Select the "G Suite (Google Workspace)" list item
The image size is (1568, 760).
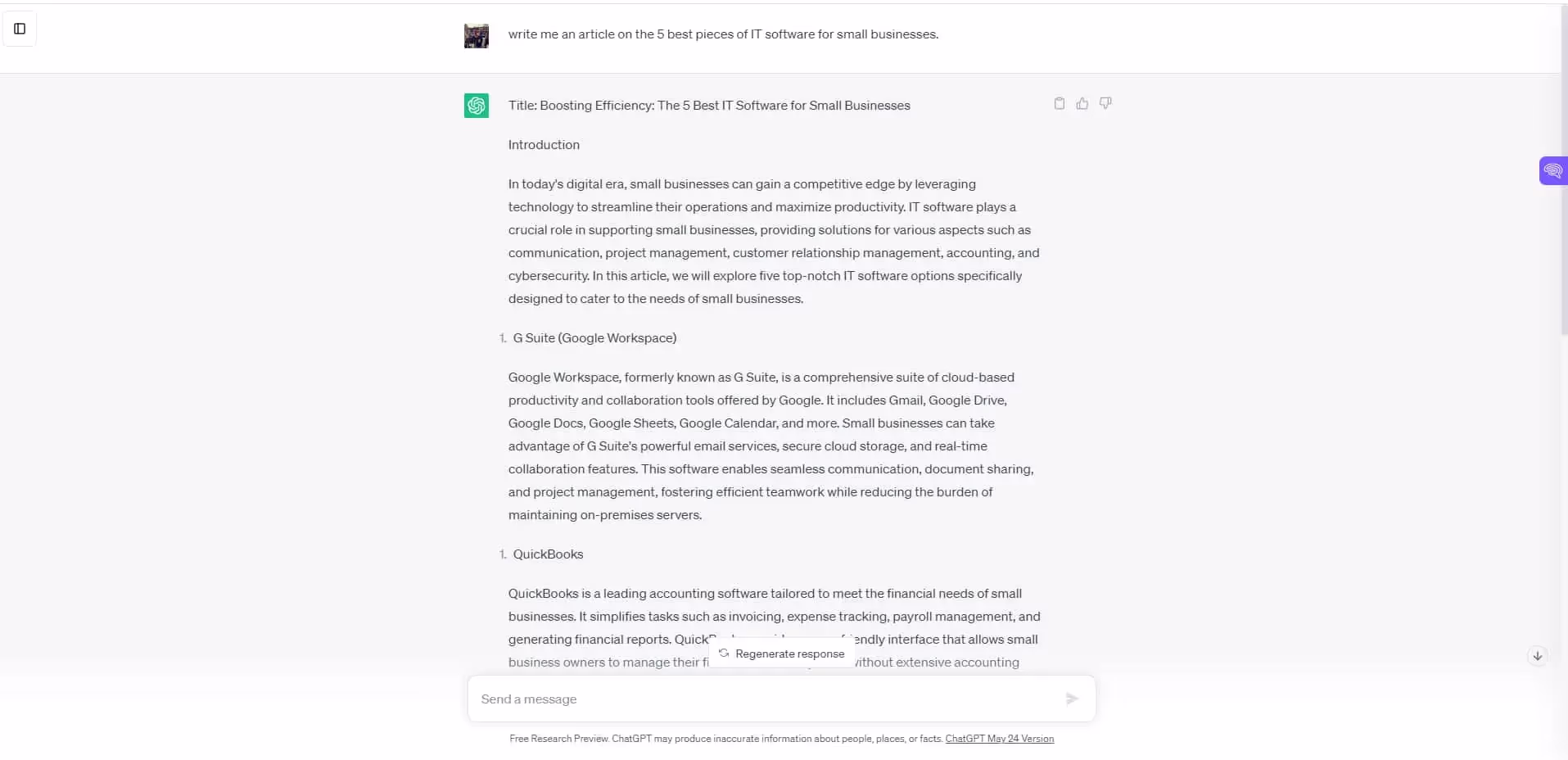pos(594,338)
